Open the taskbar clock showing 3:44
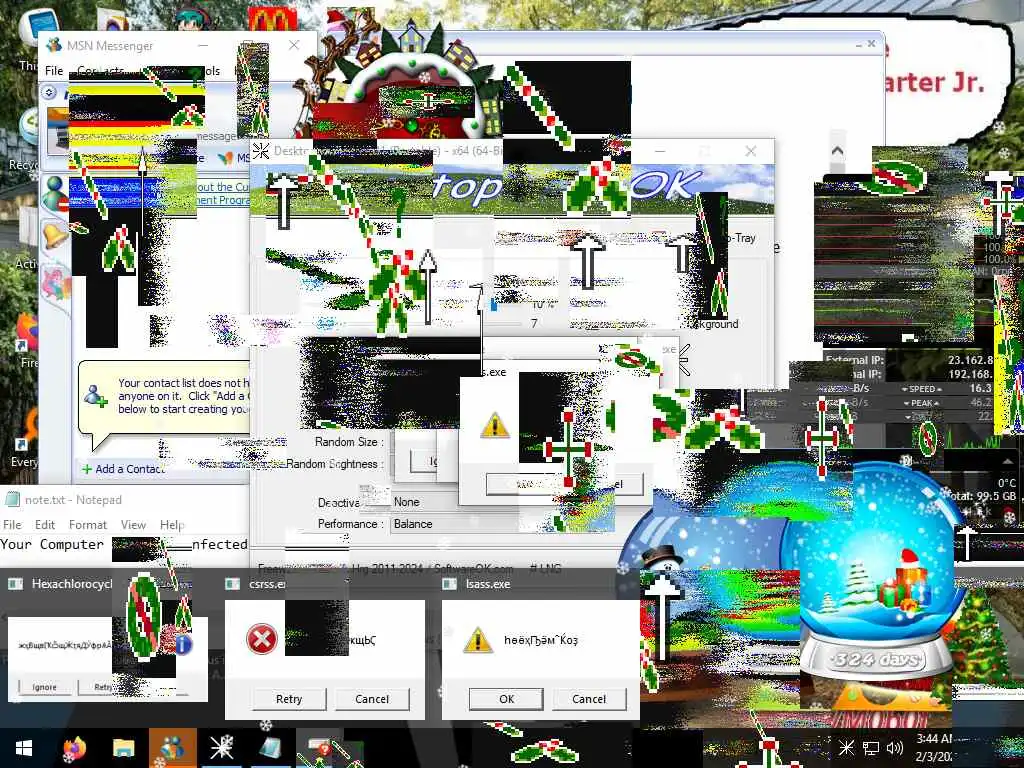Screen dimensions: 1024x768 point(935,748)
